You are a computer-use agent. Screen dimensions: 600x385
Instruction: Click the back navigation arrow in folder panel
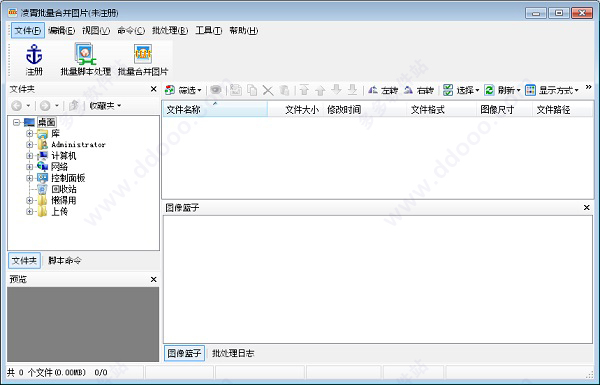coord(17,106)
